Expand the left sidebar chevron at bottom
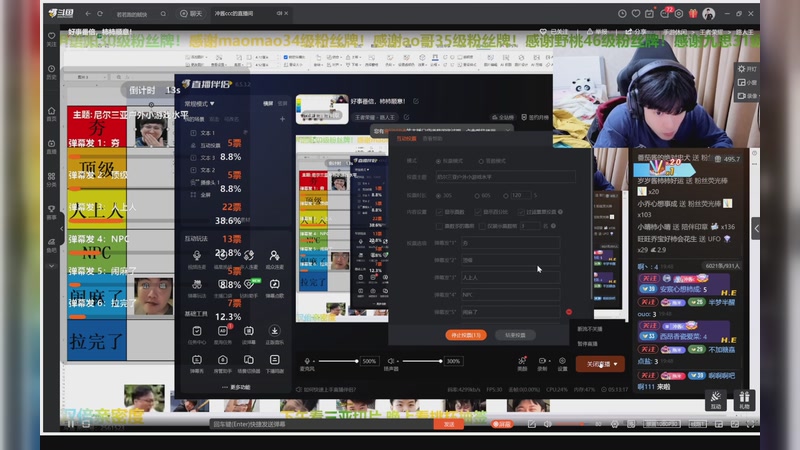Image resolution: width=800 pixels, height=450 pixels. [52, 266]
